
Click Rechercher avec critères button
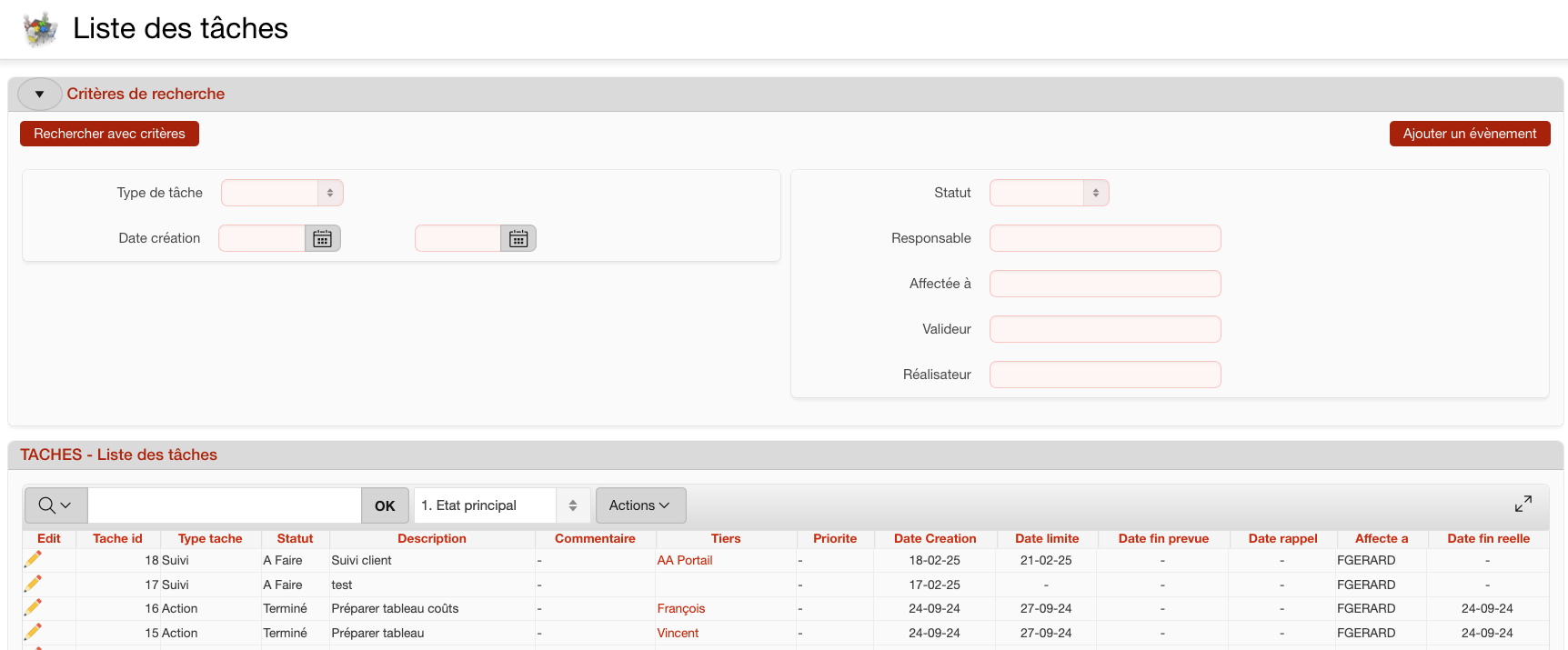click(x=109, y=134)
